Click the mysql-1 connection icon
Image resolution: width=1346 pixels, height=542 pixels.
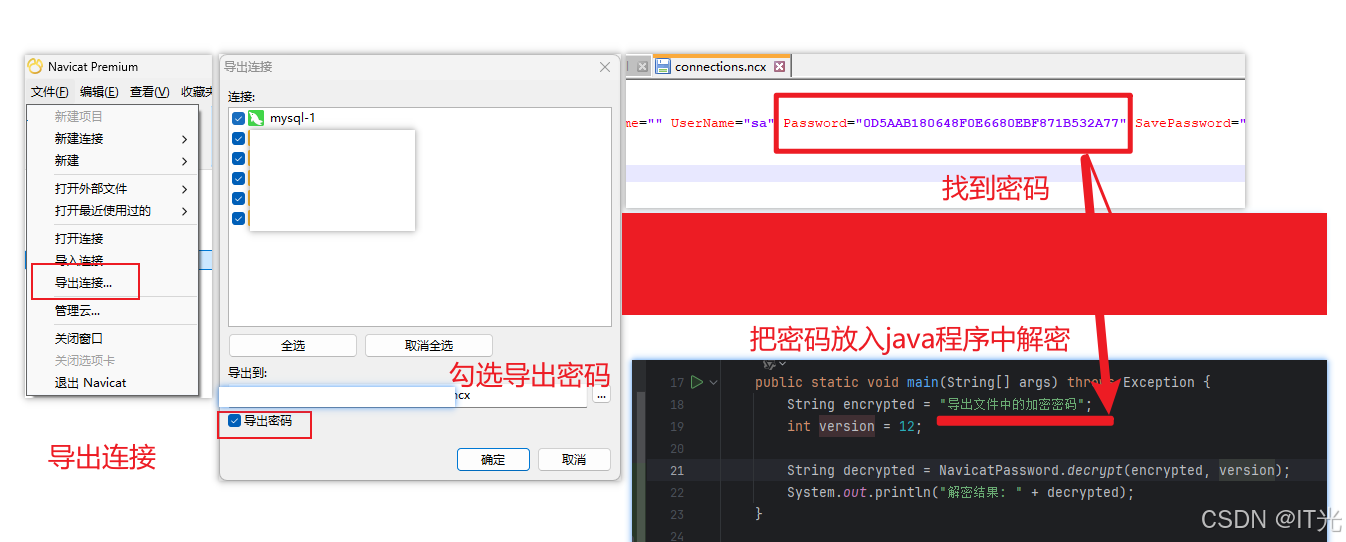tap(256, 118)
